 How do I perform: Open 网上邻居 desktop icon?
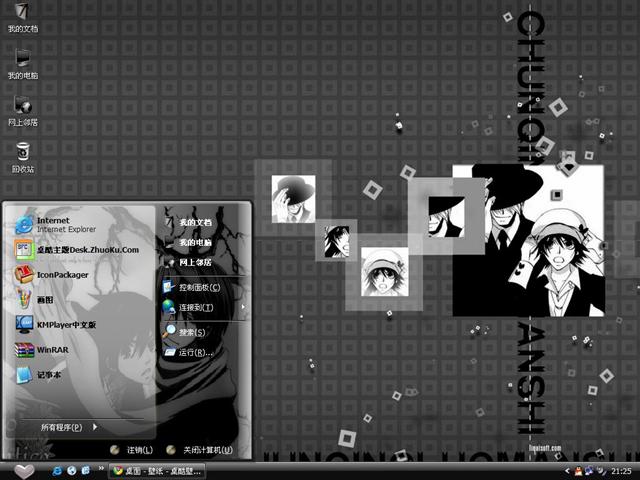(x=23, y=109)
